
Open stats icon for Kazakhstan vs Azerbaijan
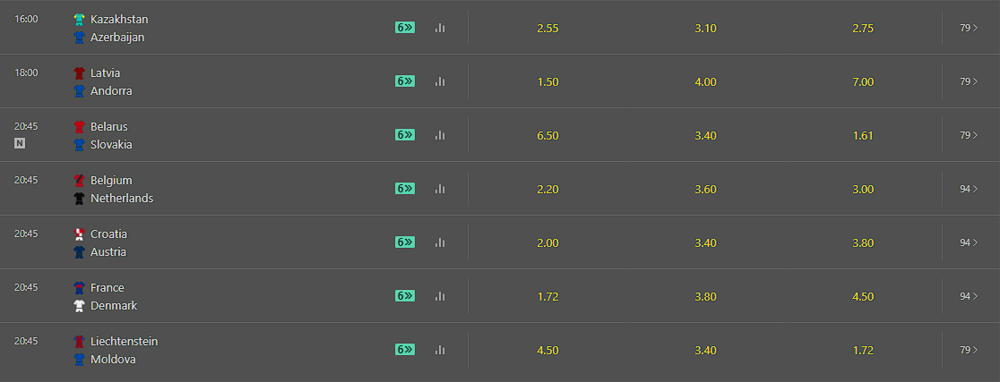tap(439, 28)
